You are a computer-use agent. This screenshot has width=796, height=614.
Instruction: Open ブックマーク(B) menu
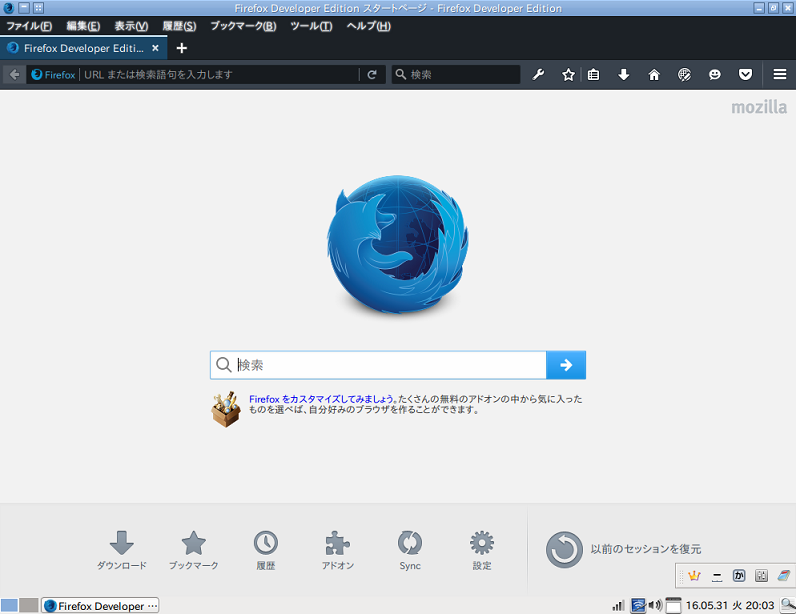[243, 26]
